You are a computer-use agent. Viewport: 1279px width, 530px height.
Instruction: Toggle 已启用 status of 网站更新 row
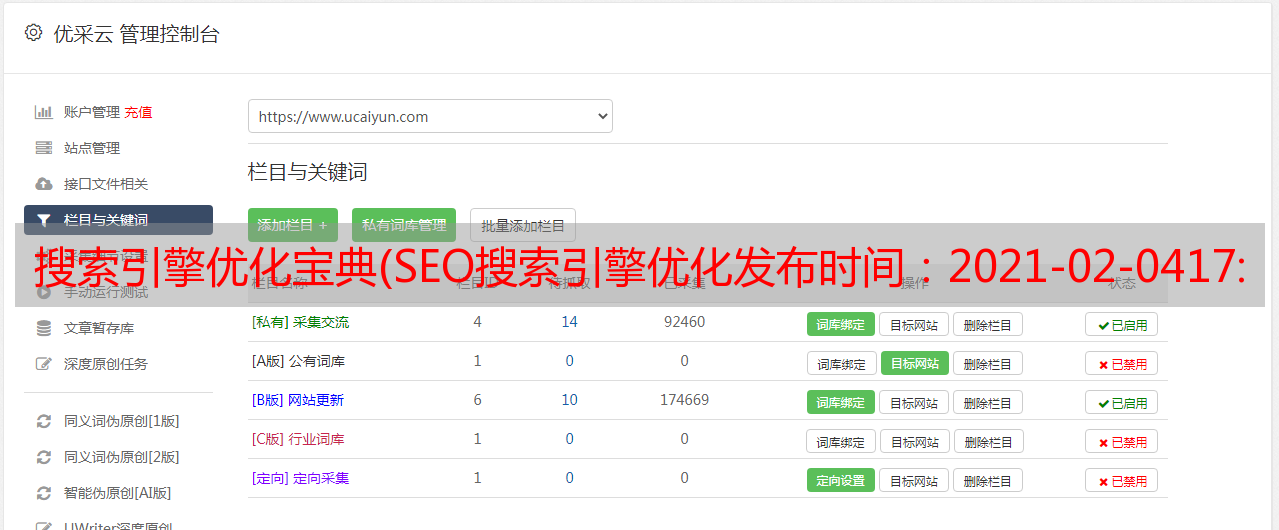(1122, 402)
